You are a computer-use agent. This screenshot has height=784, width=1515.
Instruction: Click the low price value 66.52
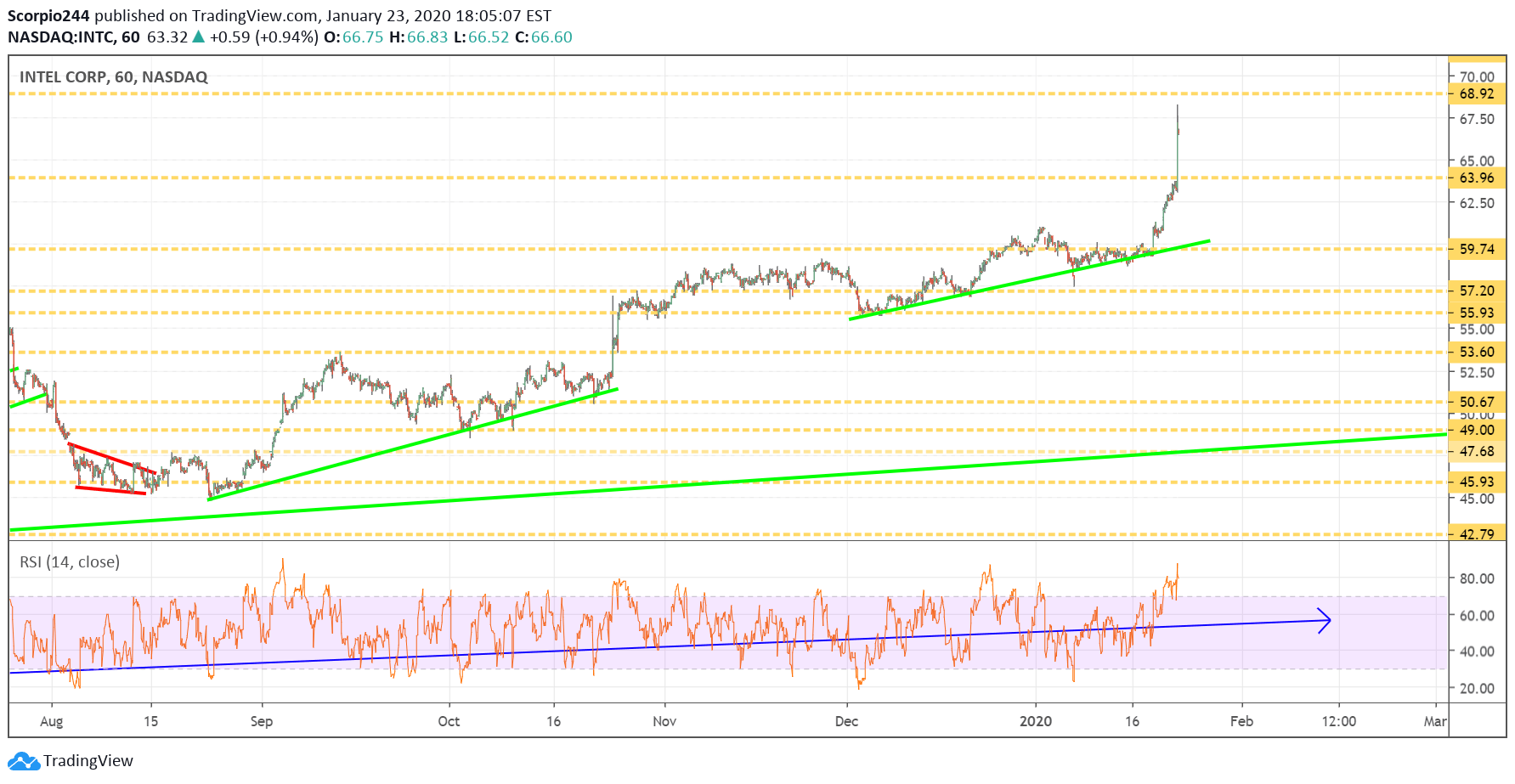(x=489, y=37)
